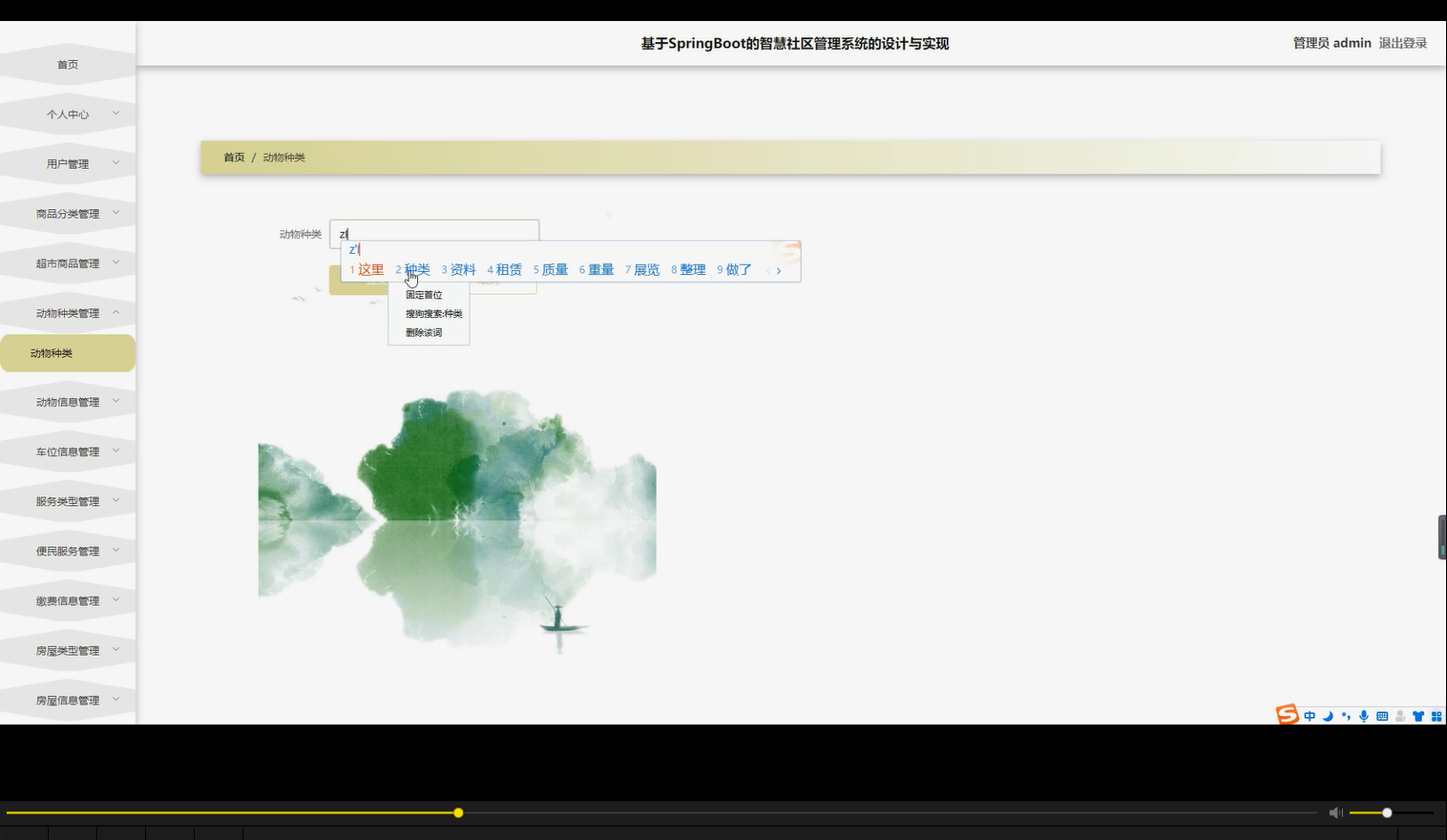Click the page title 基于SpringBoot的智慧社区管理系统

pyautogui.click(x=795, y=44)
